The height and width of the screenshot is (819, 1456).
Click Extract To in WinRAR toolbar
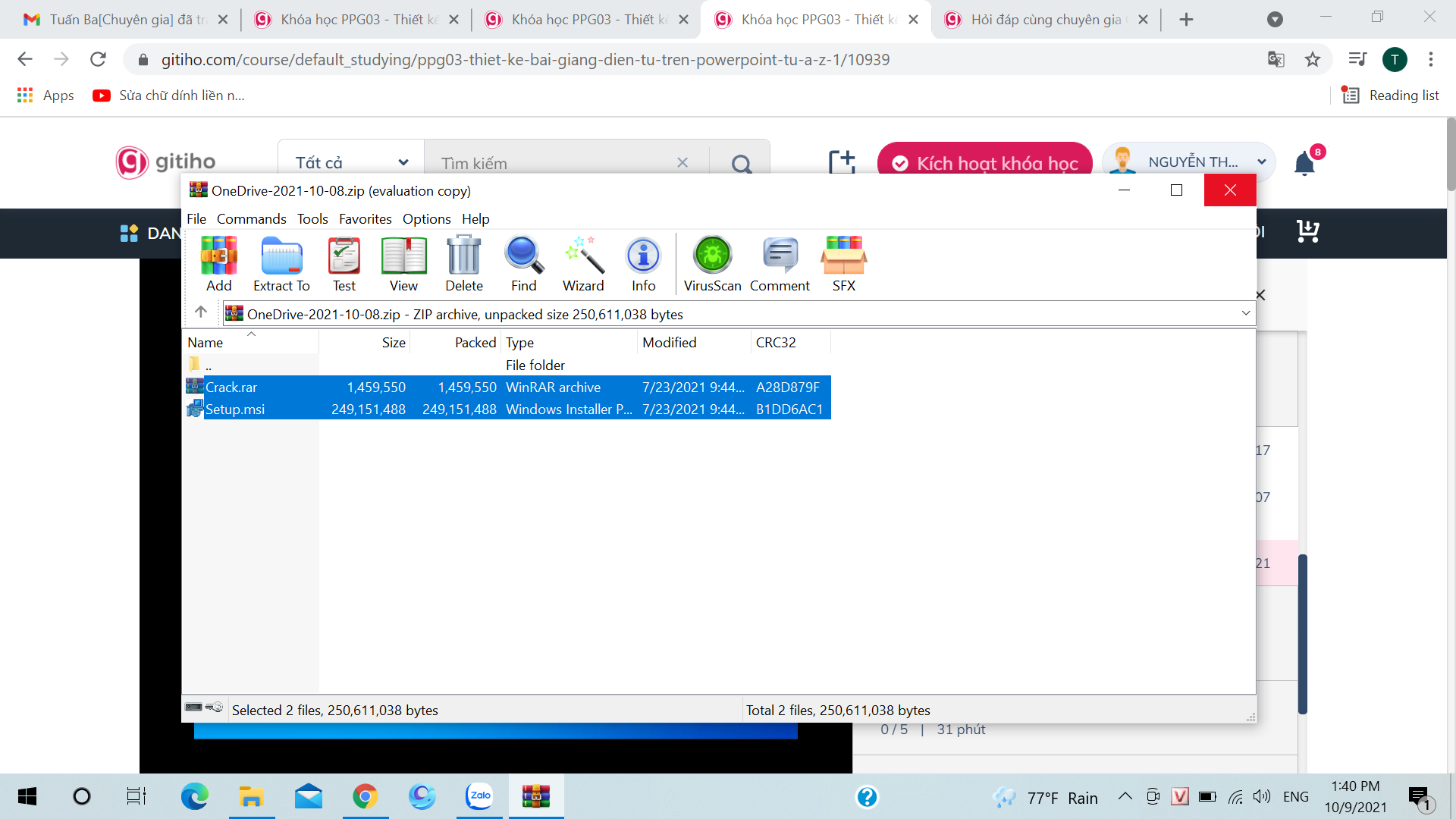pos(281,263)
